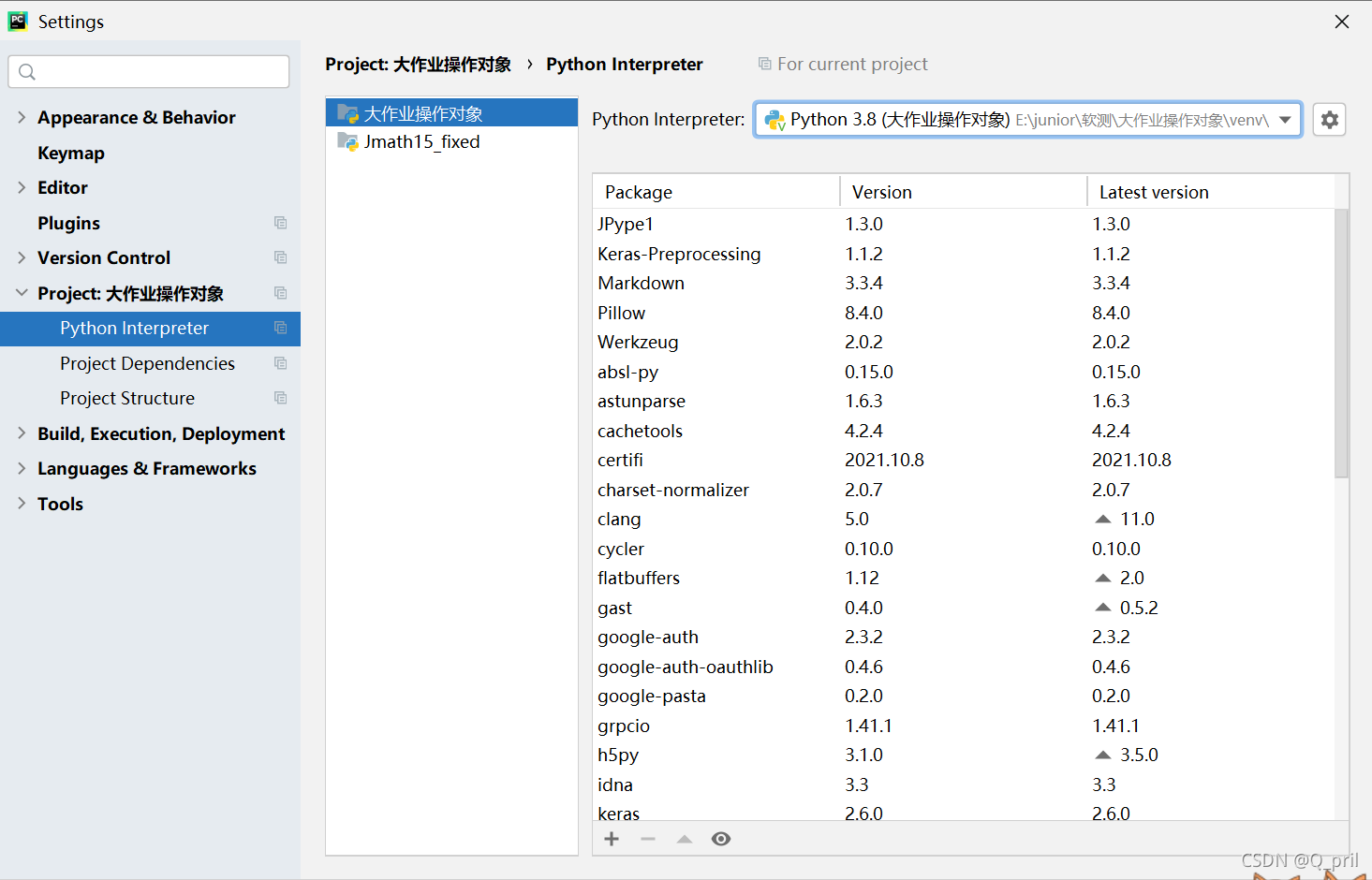Click the folder icon of Jmath15_fixed project

point(347,141)
